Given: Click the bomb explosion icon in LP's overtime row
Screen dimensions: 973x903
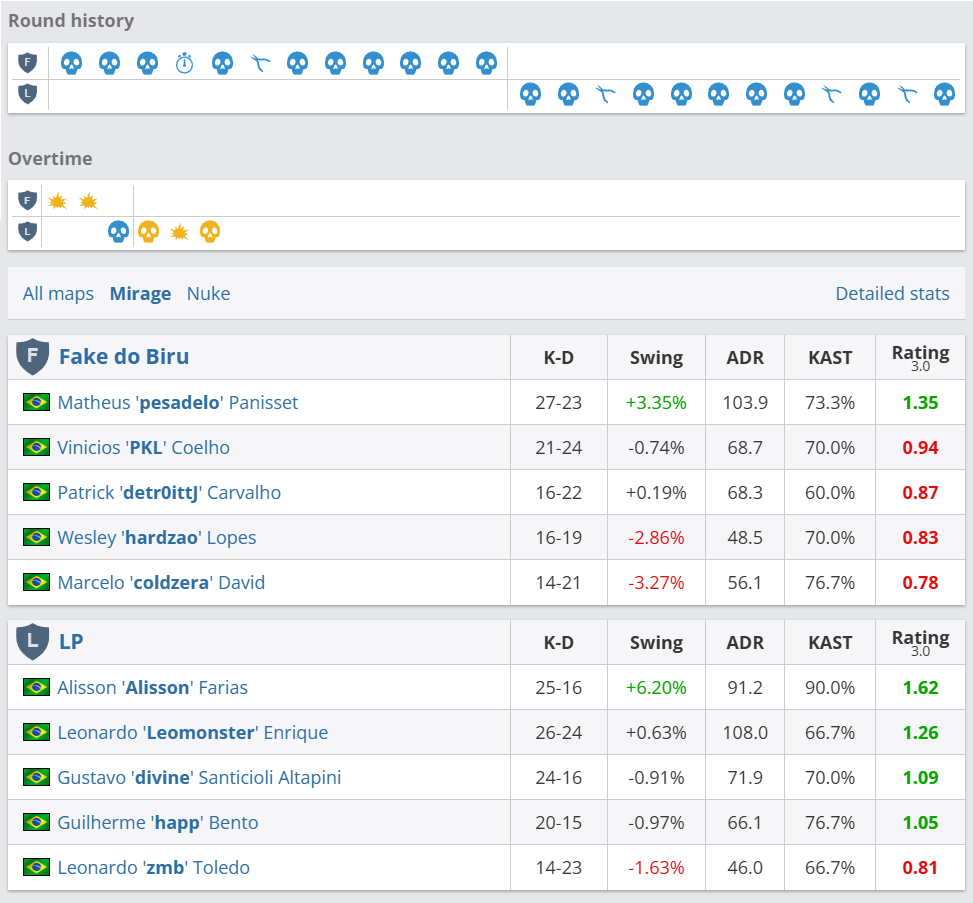Looking at the screenshot, I should point(179,232).
